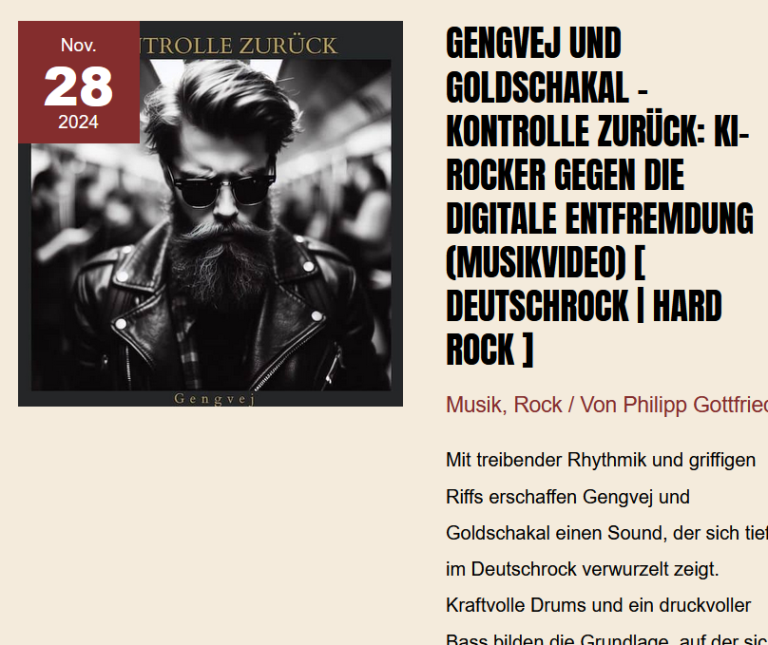Open the Kontrolle Zurück album cover thumbnail
Screen dimensions: 768x645
pos(211,214)
